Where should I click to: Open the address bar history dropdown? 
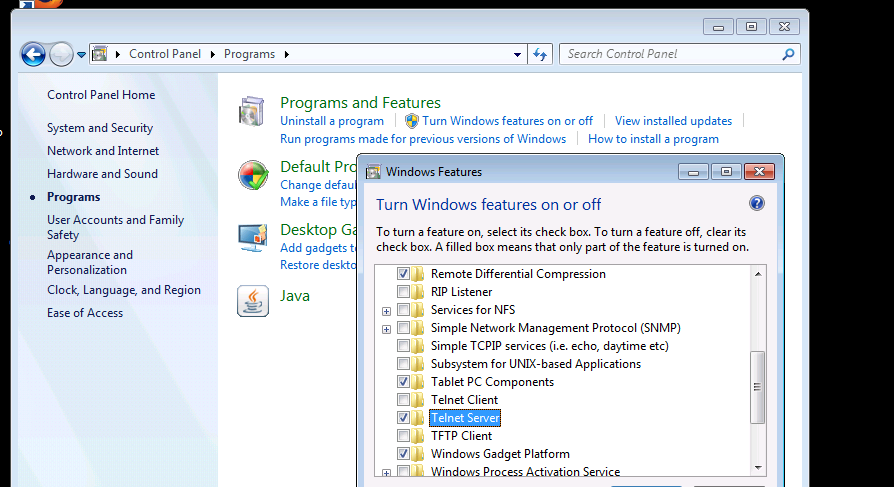[x=517, y=54]
